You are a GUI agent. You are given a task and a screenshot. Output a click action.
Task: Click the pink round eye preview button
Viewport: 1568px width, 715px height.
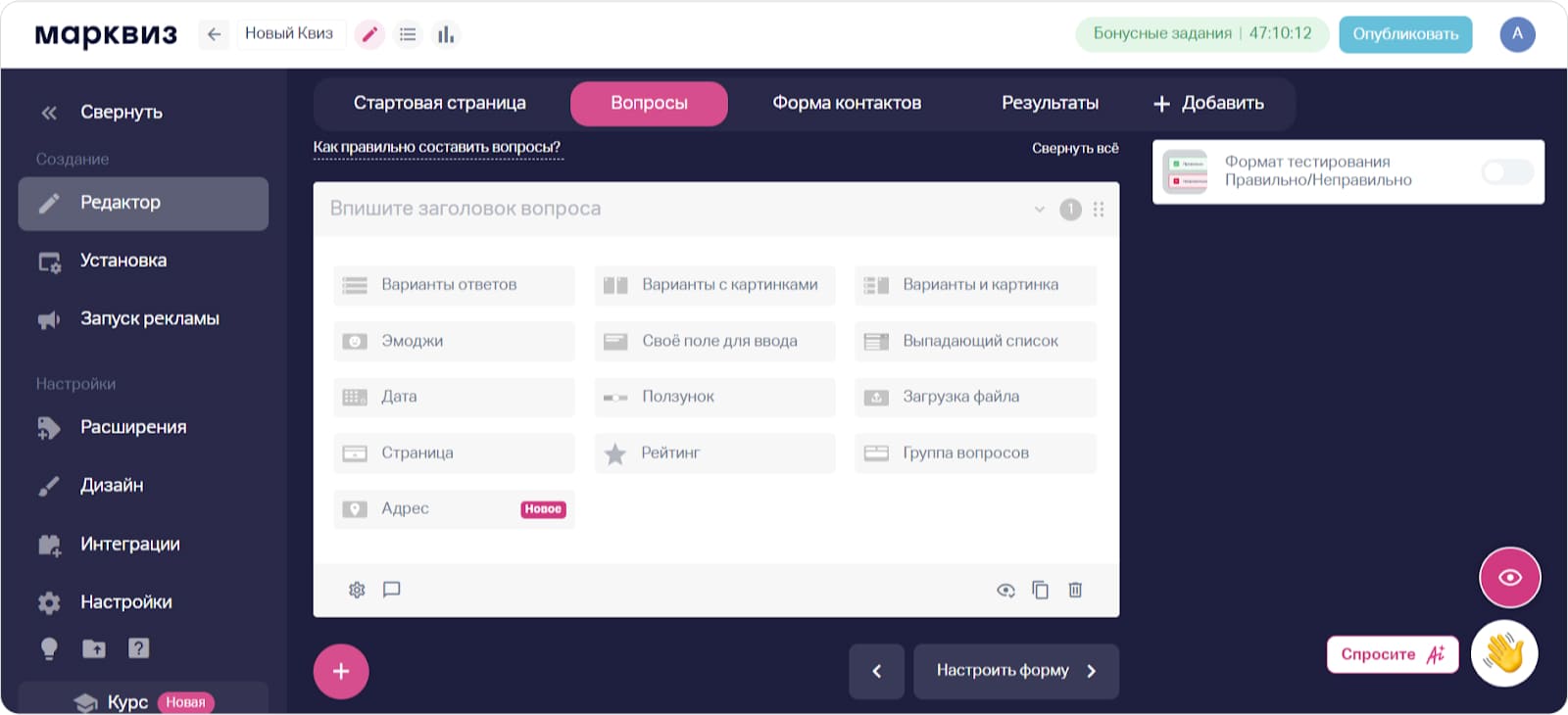point(1510,577)
